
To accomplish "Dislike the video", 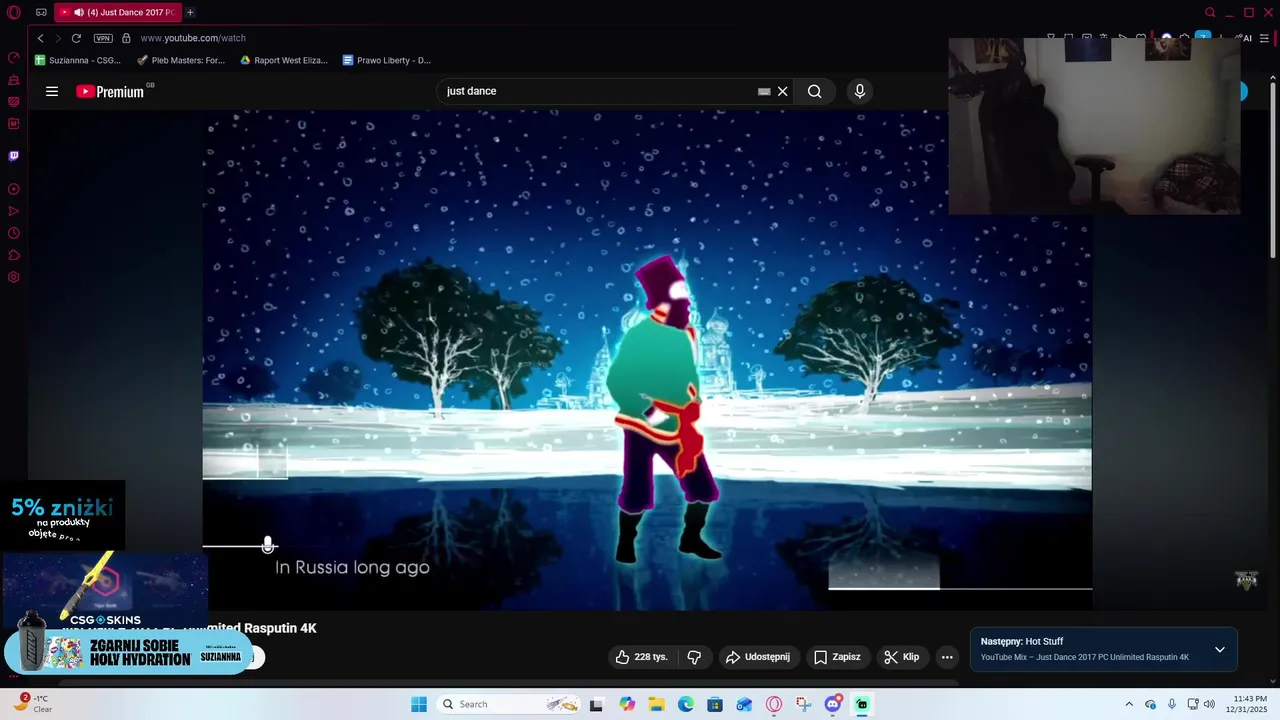I will (x=694, y=657).
